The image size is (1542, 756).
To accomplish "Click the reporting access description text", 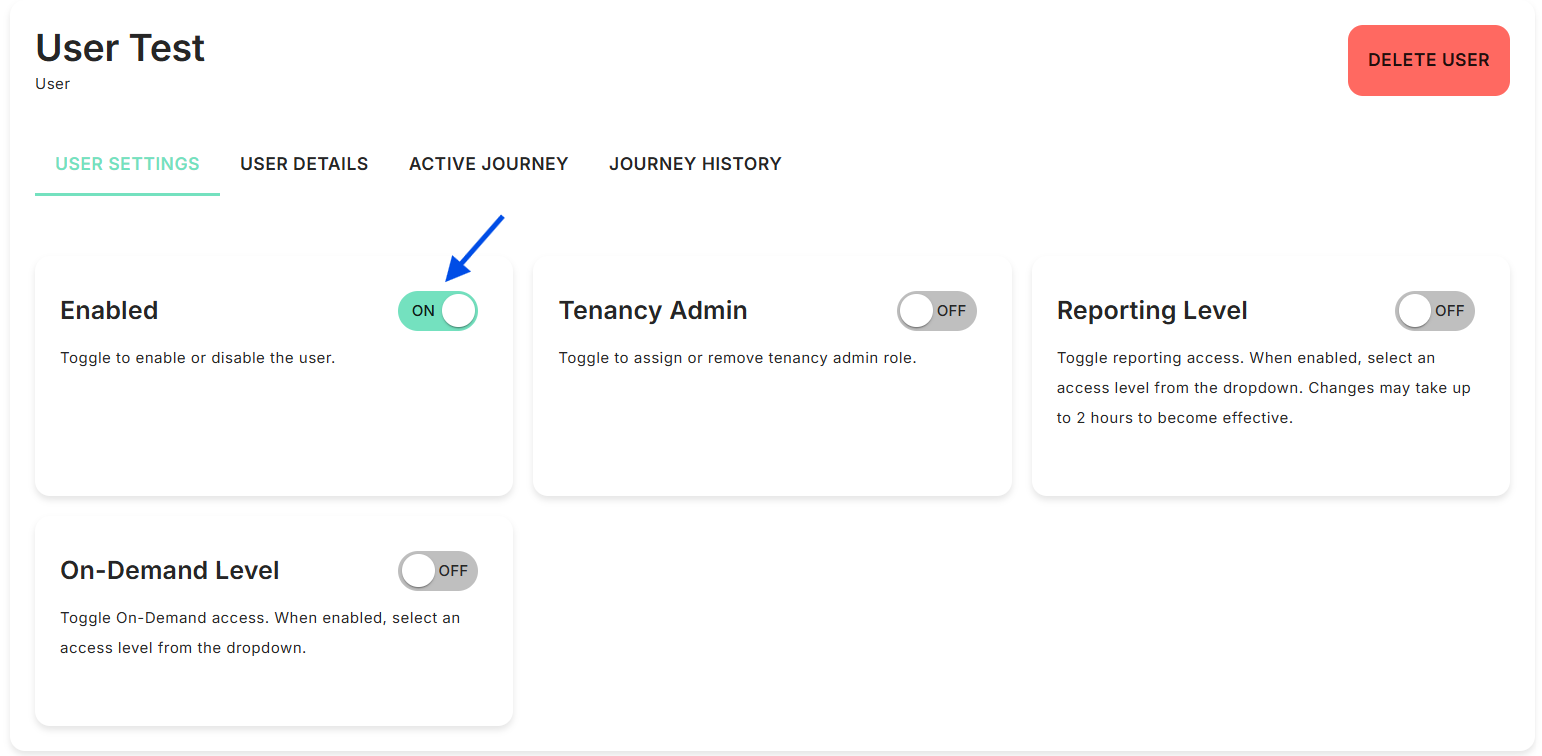I will click(1263, 388).
